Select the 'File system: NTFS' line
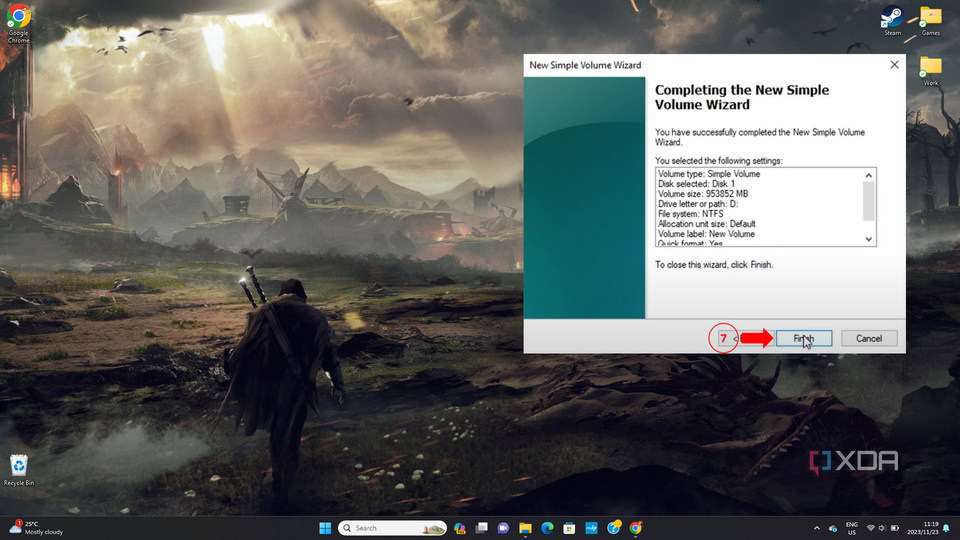Image resolution: width=960 pixels, height=540 pixels. click(691, 214)
